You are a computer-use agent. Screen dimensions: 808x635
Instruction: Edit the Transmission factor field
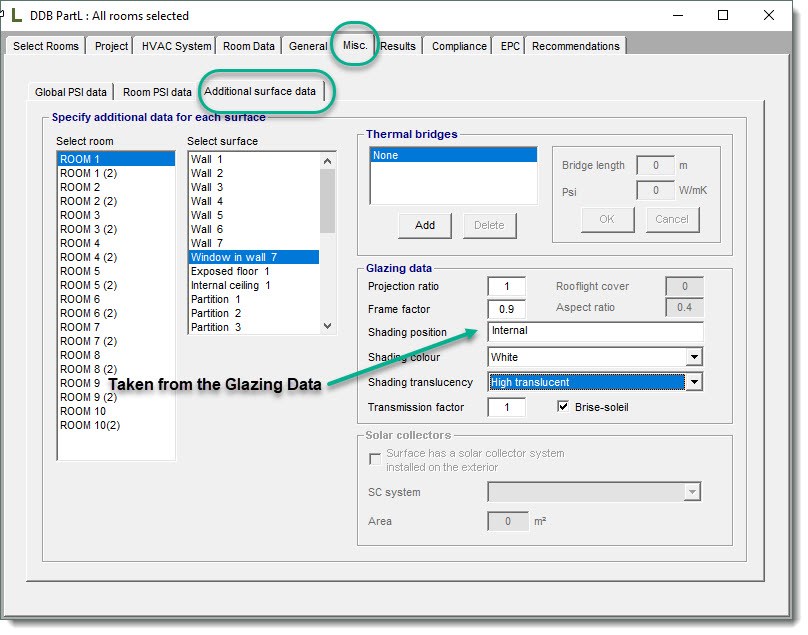[x=506, y=408]
